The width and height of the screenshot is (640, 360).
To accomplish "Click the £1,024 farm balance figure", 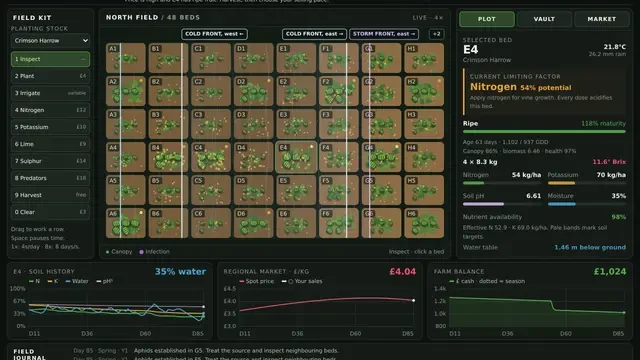I will 610,271.
